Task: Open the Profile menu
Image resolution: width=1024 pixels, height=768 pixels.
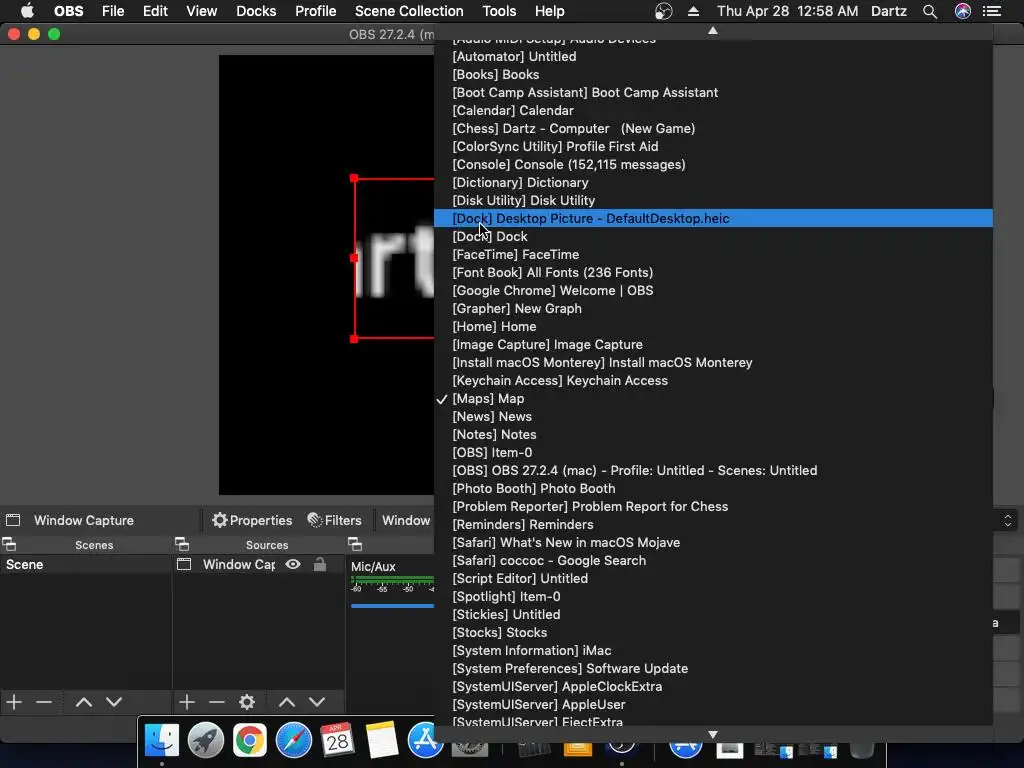Action: pyautogui.click(x=315, y=11)
